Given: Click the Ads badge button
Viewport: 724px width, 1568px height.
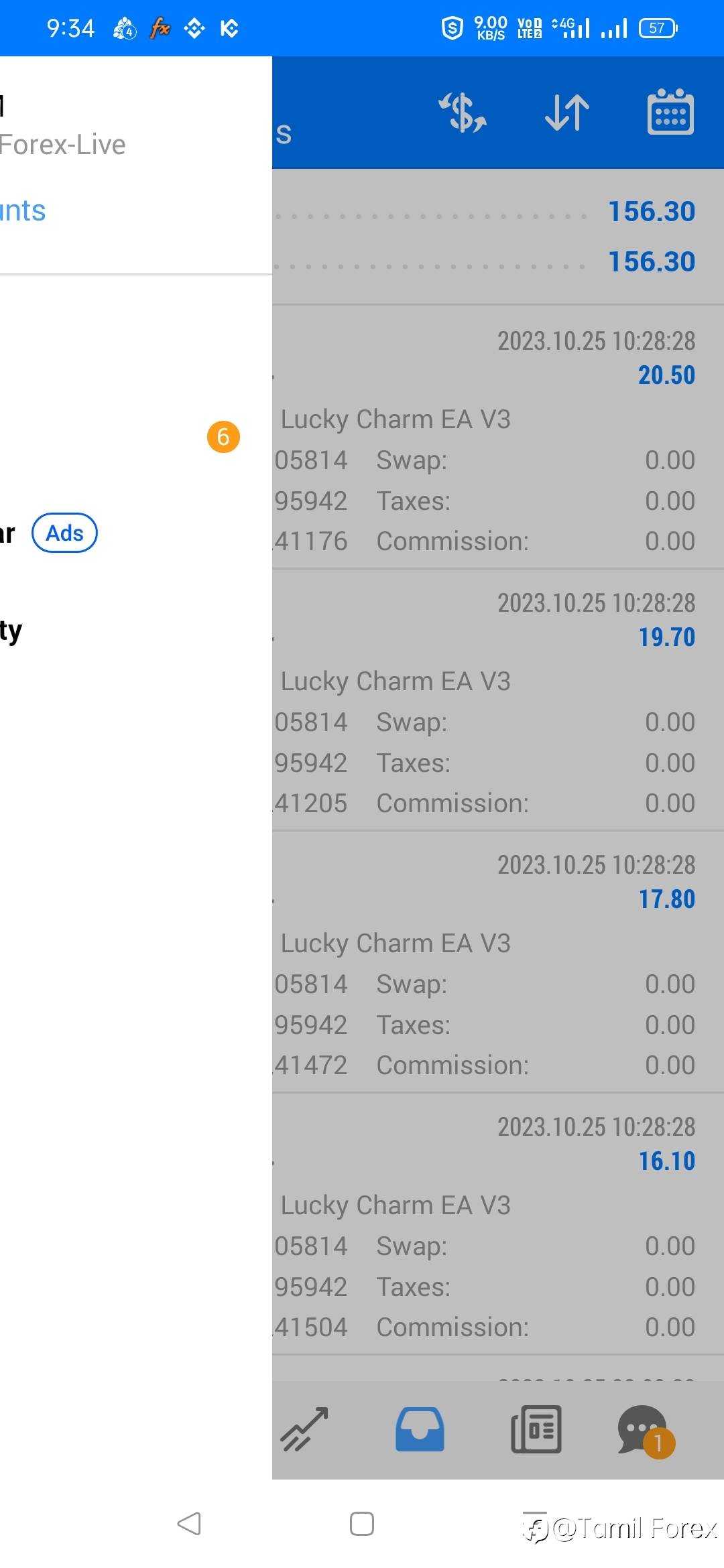Looking at the screenshot, I should [64, 533].
